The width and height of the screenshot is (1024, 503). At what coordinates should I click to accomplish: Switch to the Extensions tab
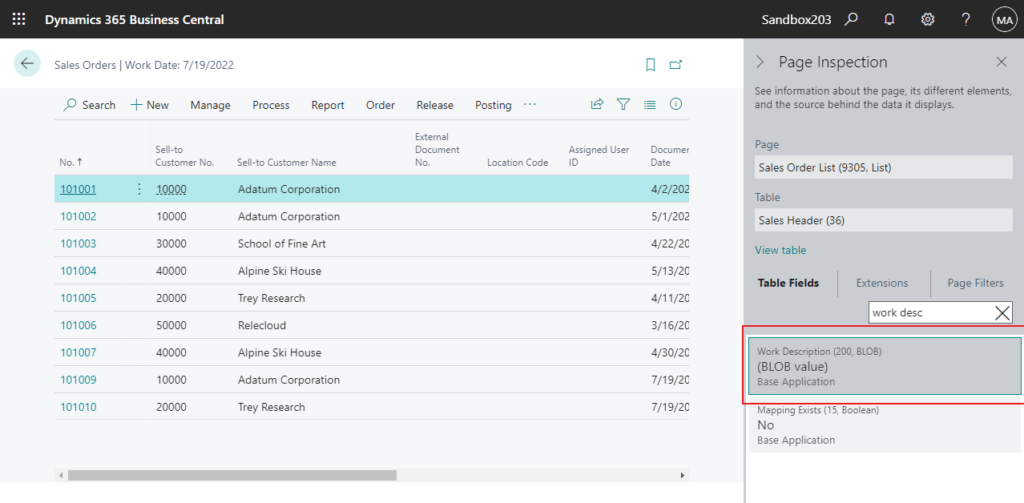(x=882, y=283)
